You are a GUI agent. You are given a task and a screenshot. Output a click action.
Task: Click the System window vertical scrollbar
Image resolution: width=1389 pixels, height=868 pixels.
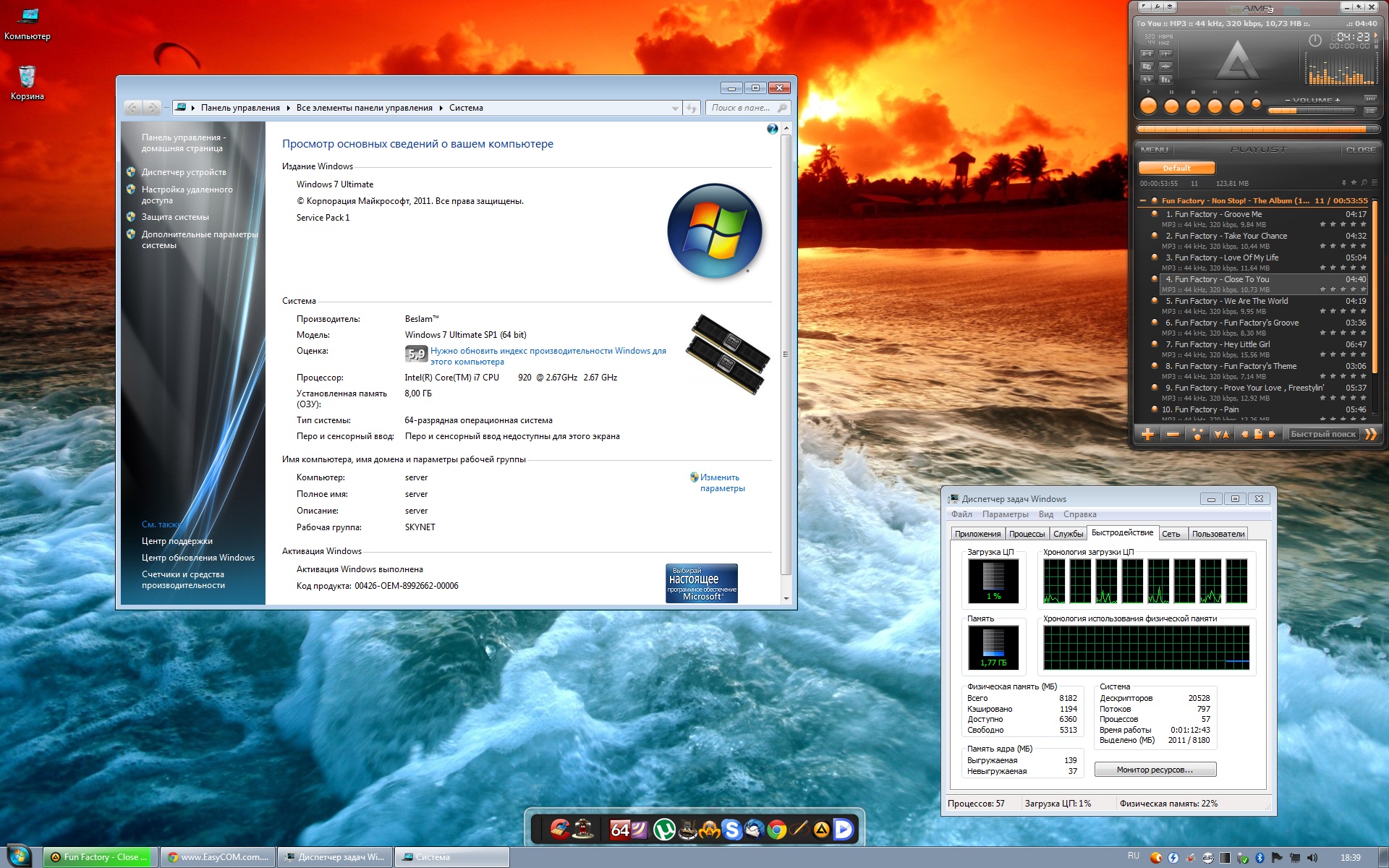(786, 354)
